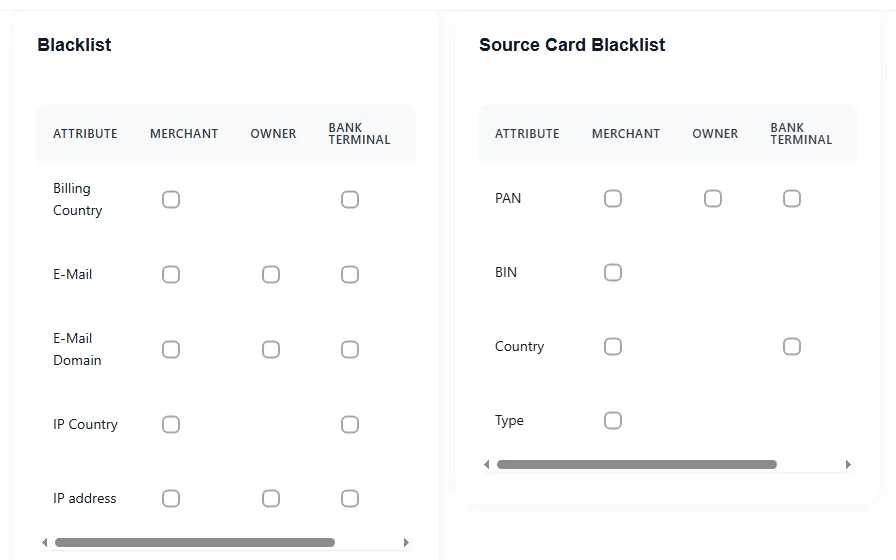Image resolution: width=896 pixels, height=560 pixels.
Task: Click right scroll arrow under Blacklist table
Action: [406, 542]
